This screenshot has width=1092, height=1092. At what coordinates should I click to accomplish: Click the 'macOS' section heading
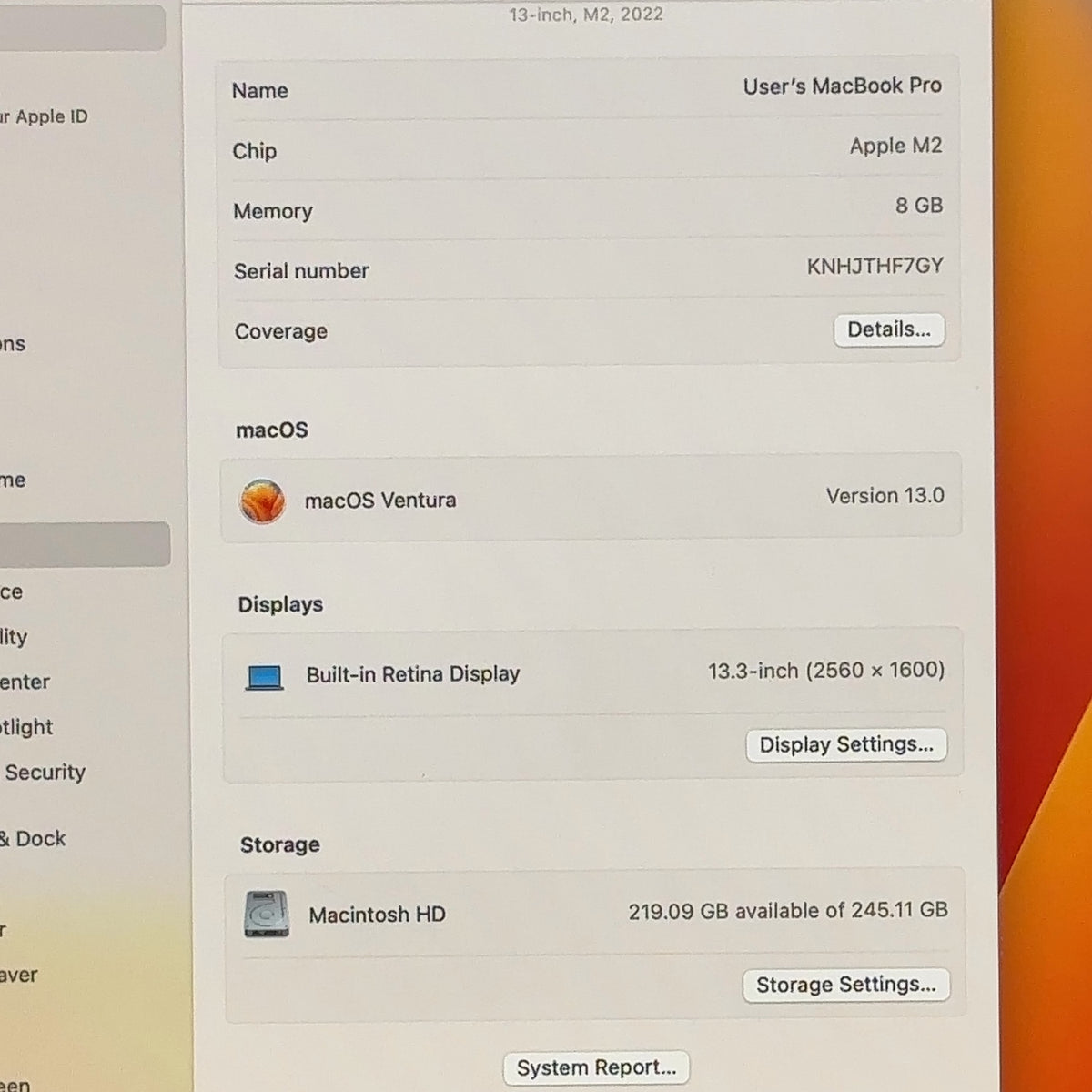[272, 430]
